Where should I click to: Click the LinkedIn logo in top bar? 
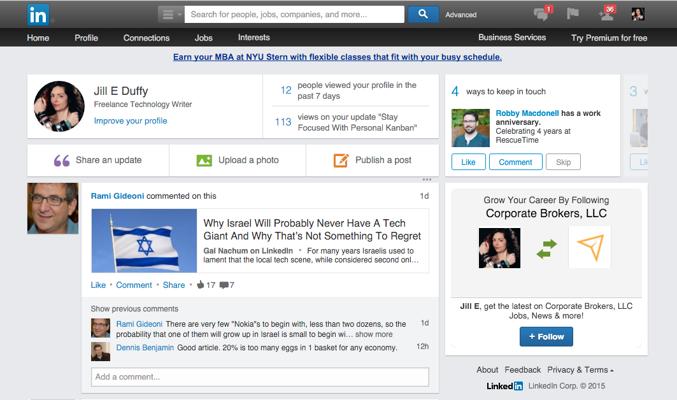[x=38, y=14]
